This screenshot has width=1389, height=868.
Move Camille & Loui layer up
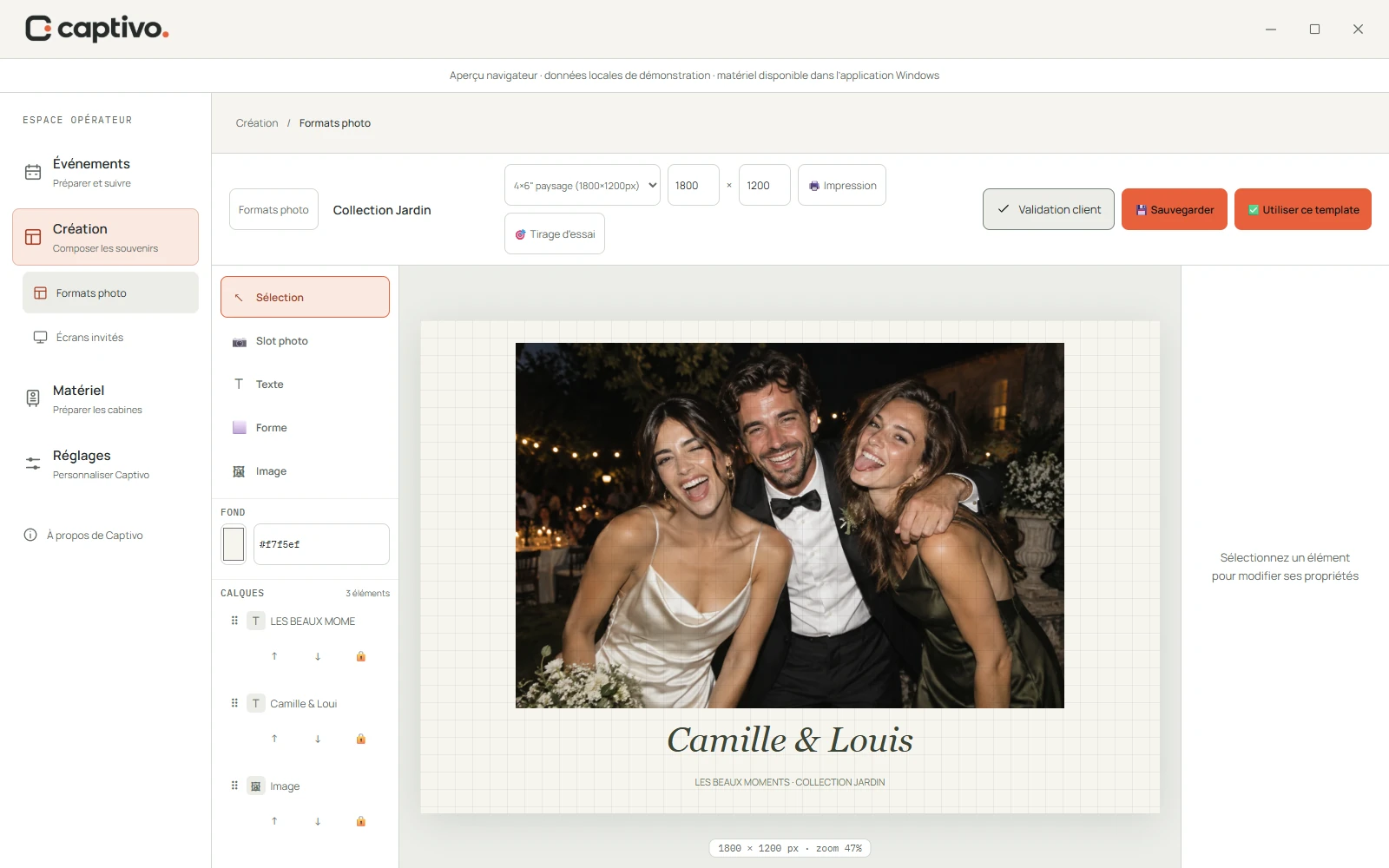pyautogui.click(x=274, y=739)
